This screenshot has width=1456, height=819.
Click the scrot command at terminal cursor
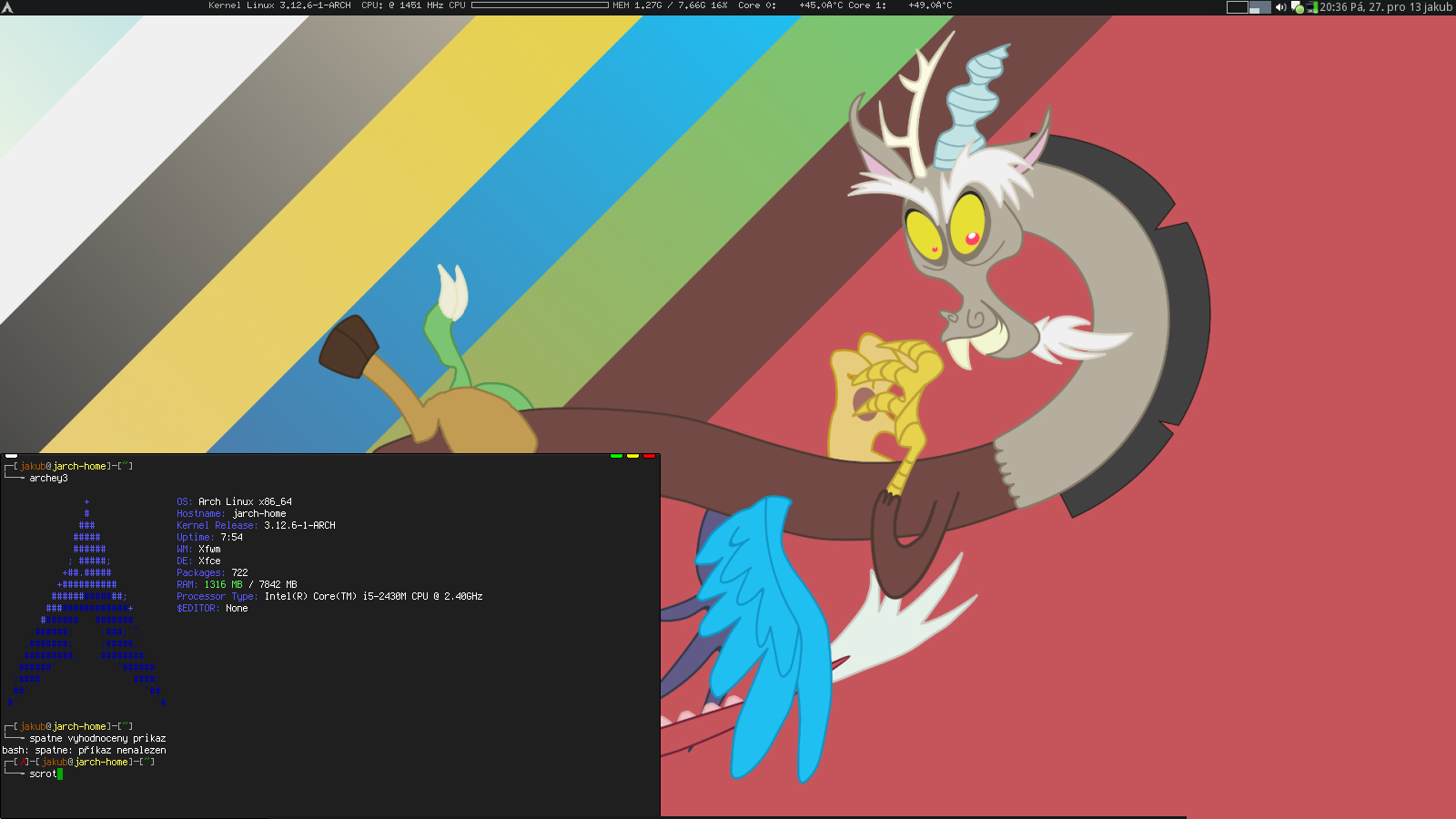[x=43, y=773]
